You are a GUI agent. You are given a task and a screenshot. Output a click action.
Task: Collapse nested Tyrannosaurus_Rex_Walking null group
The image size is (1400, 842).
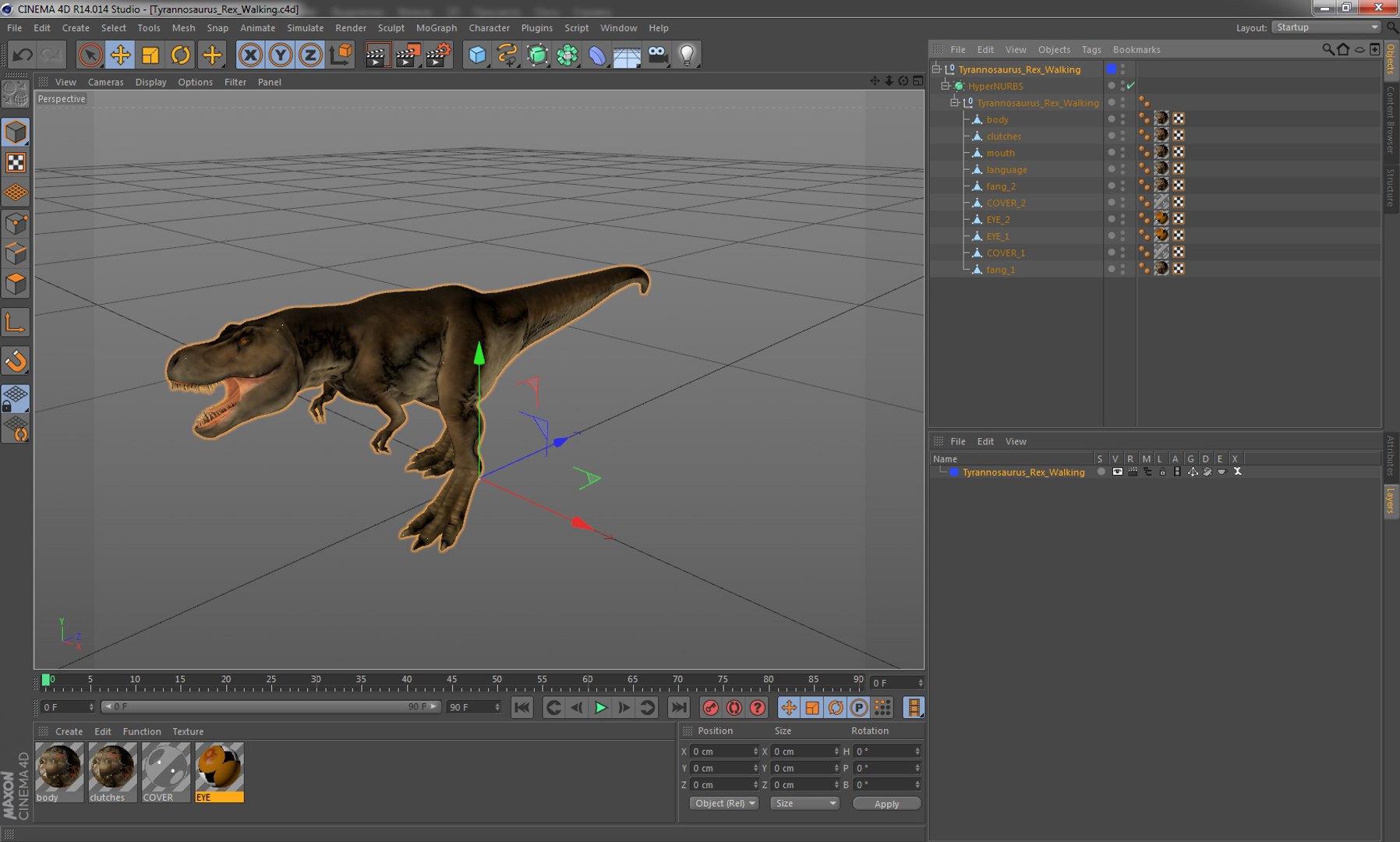(x=954, y=102)
